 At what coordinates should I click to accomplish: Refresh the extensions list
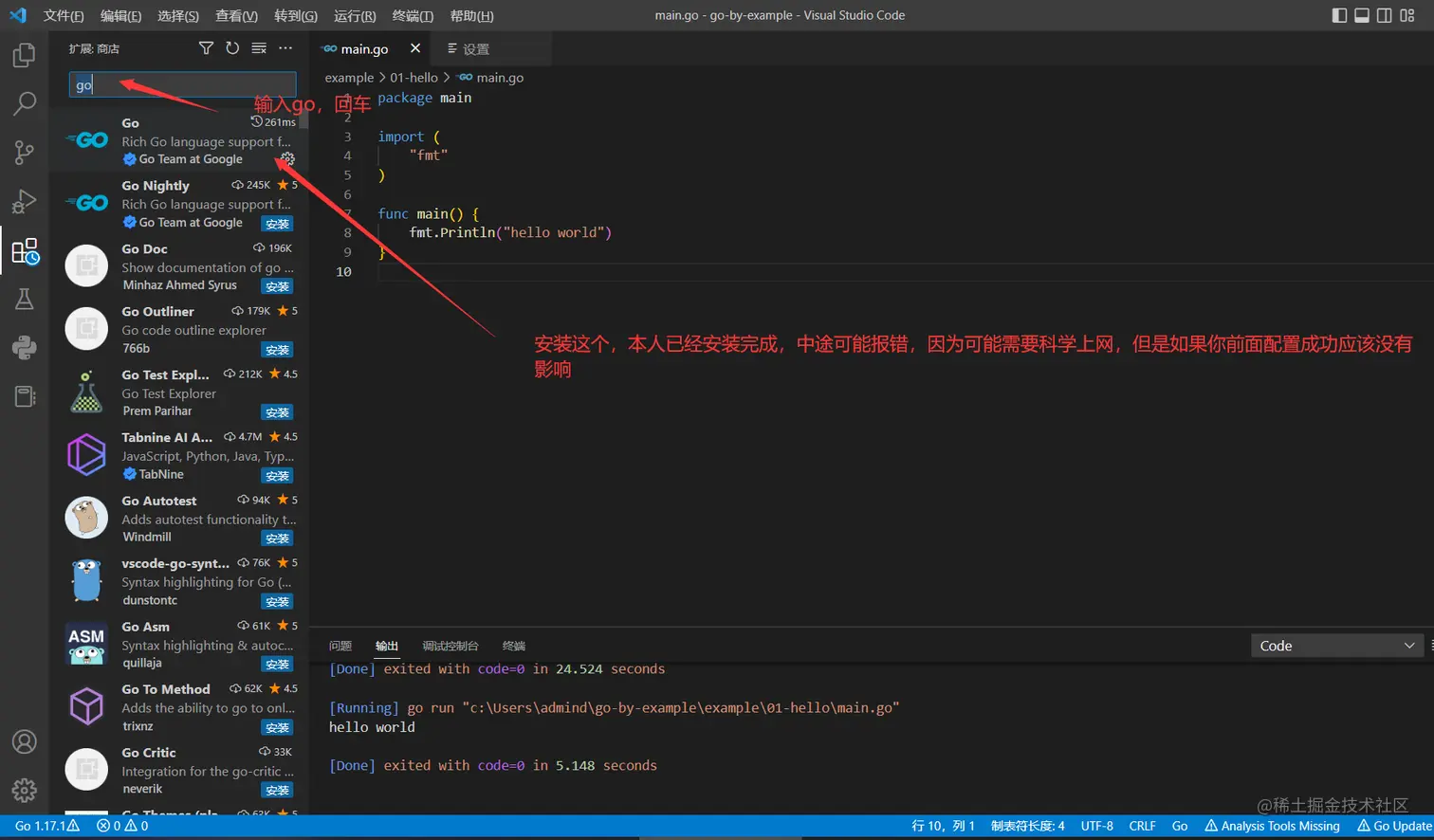point(232,48)
